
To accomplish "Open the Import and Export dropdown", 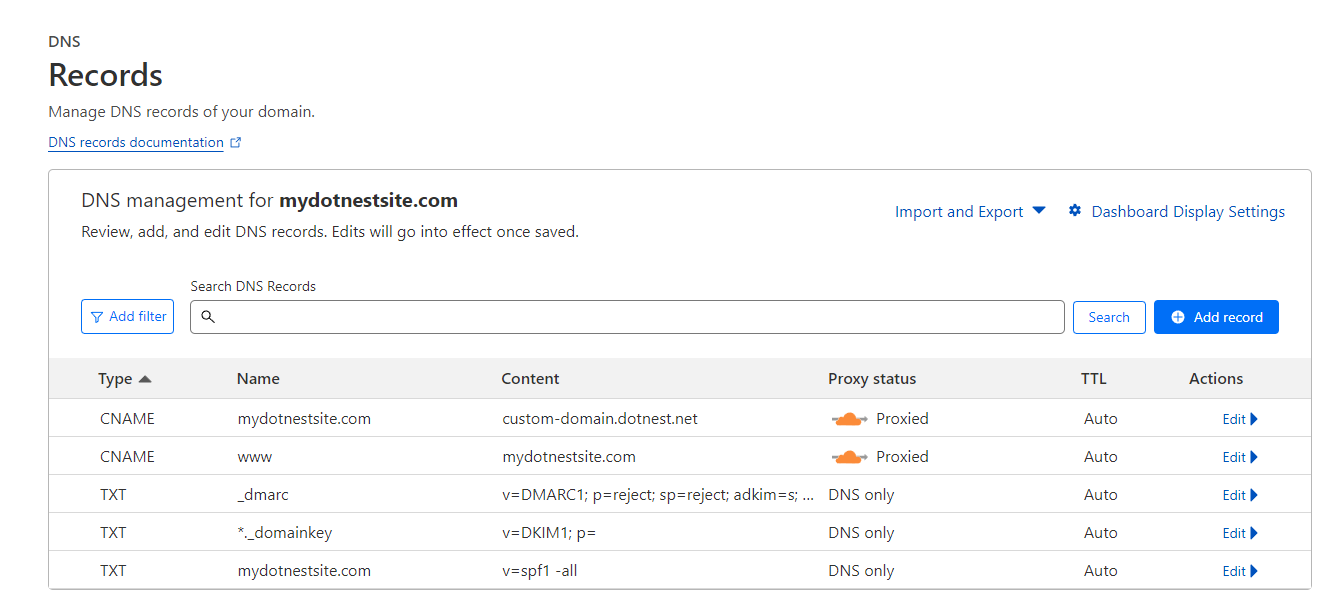I will coord(970,212).
